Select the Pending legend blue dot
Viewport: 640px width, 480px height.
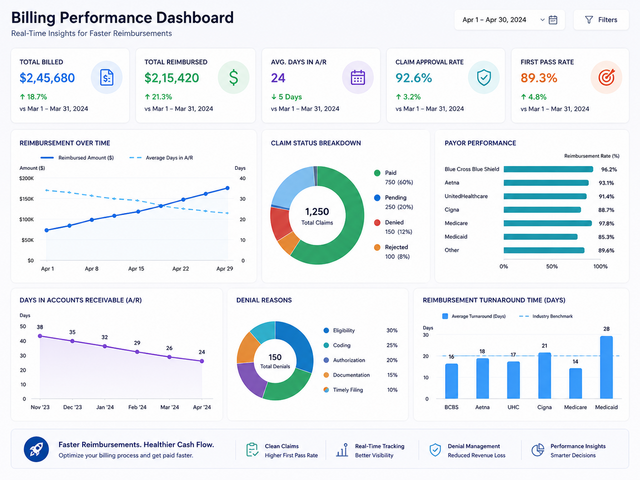(377, 198)
